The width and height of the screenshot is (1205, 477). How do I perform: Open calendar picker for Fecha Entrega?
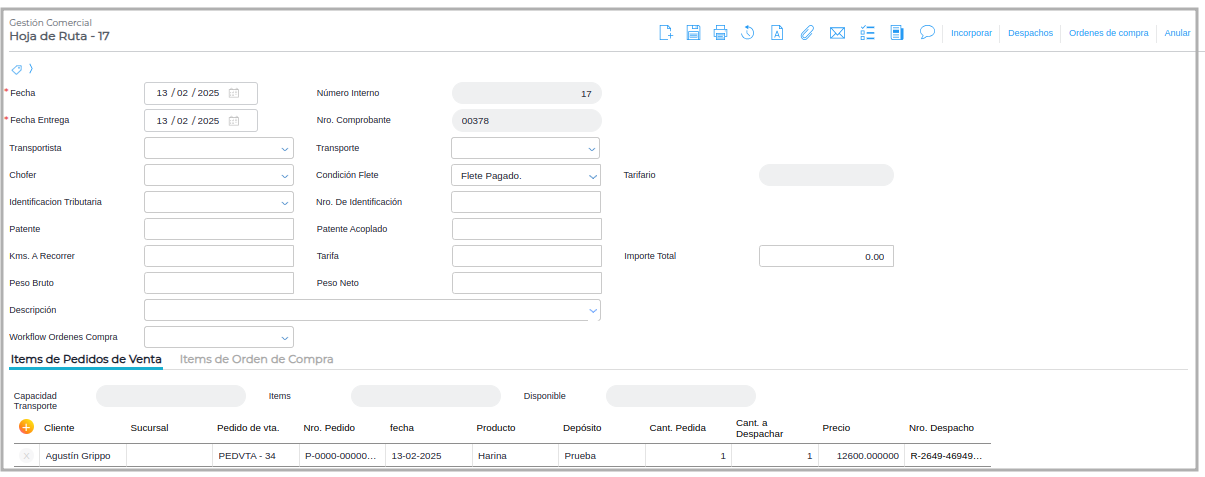pyautogui.click(x=234, y=121)
